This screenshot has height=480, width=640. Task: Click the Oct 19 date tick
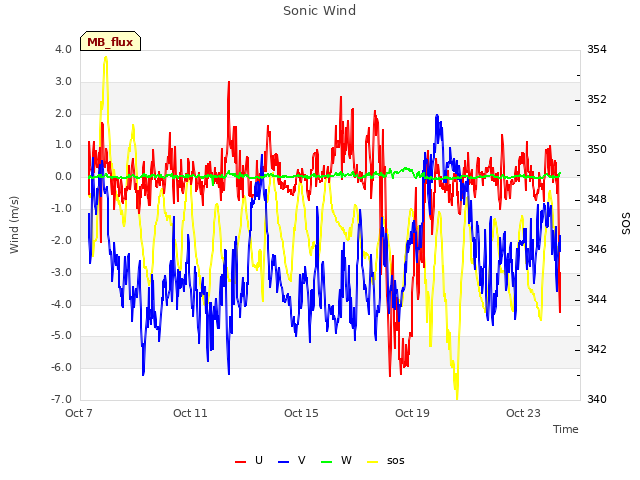pyautogui.click(x=412, y=413)
